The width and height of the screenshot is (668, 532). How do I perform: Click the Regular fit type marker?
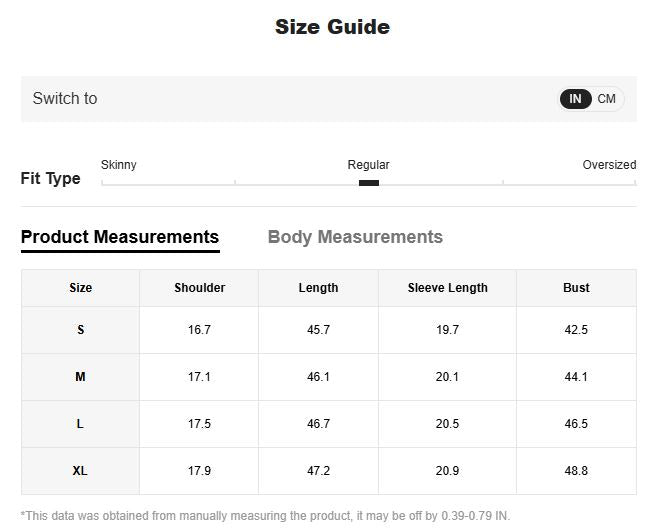point(369,183)
